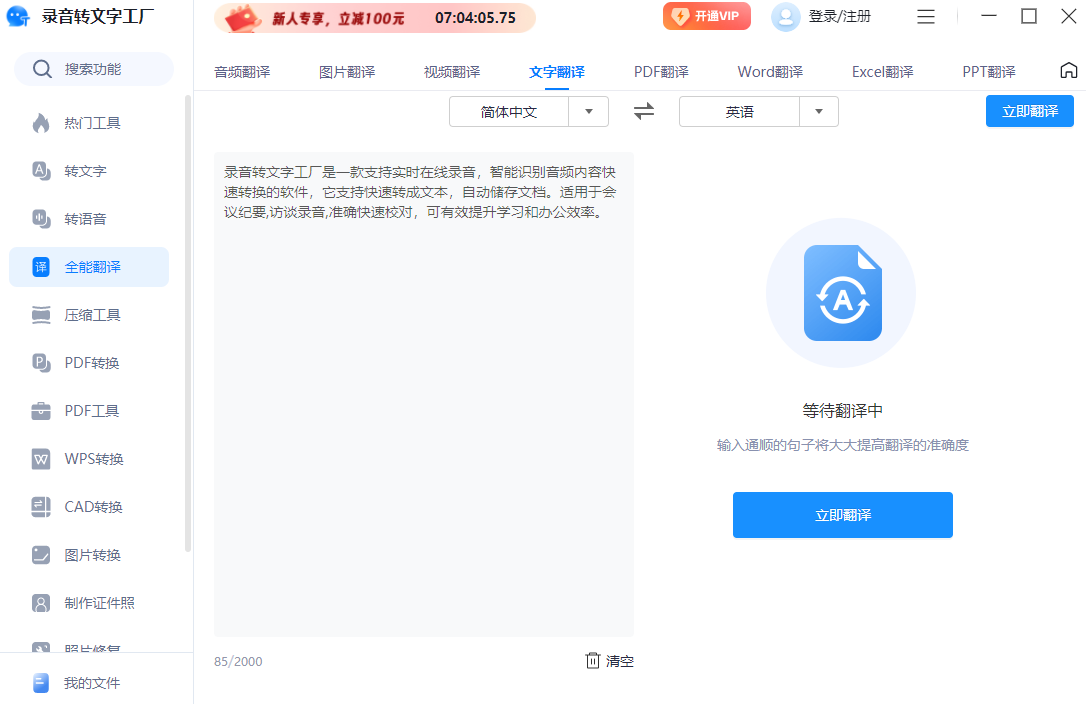Open 我的文件 at sidebar bottom
The height and width of the screenshot is (704, 1086).
tap(89, 683)
